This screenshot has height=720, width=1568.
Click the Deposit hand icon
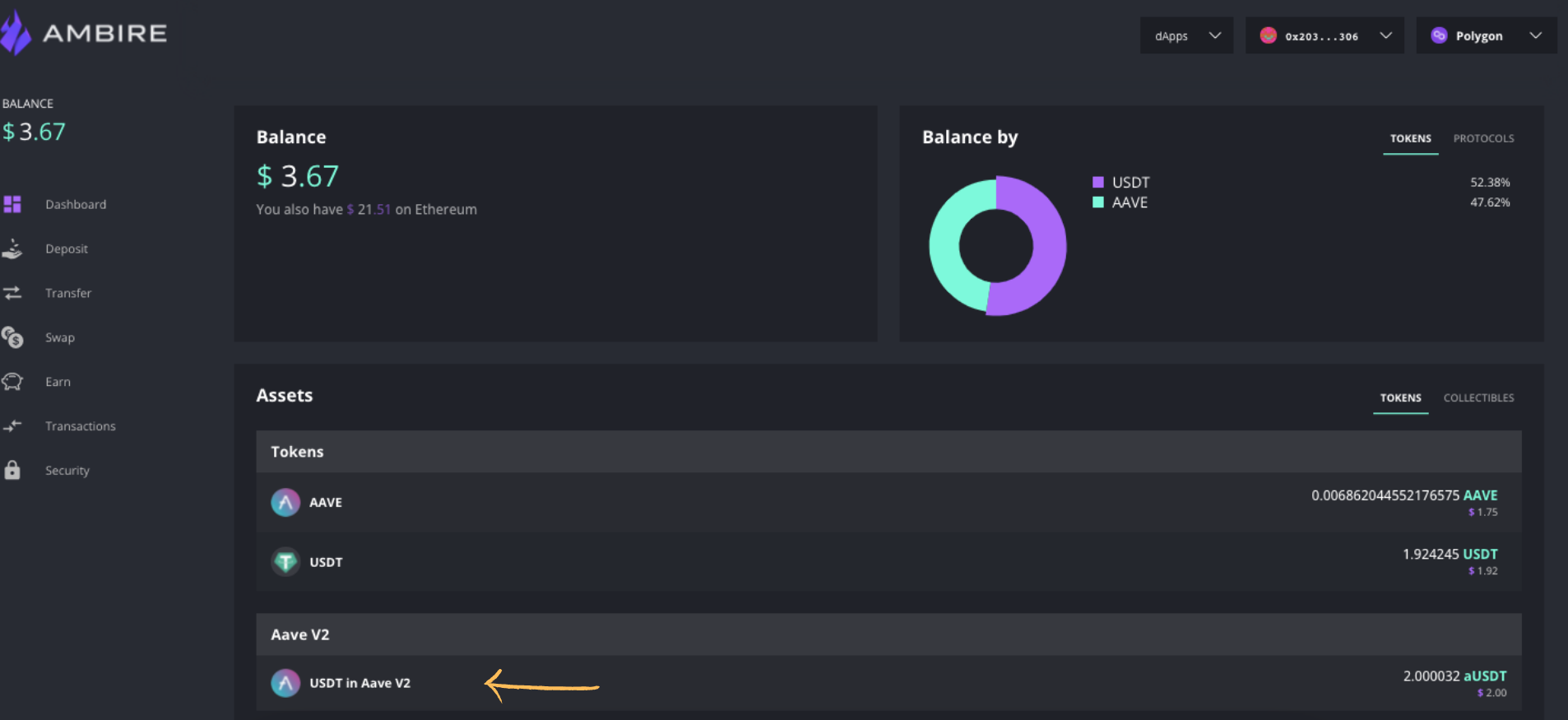pos(12,249)
